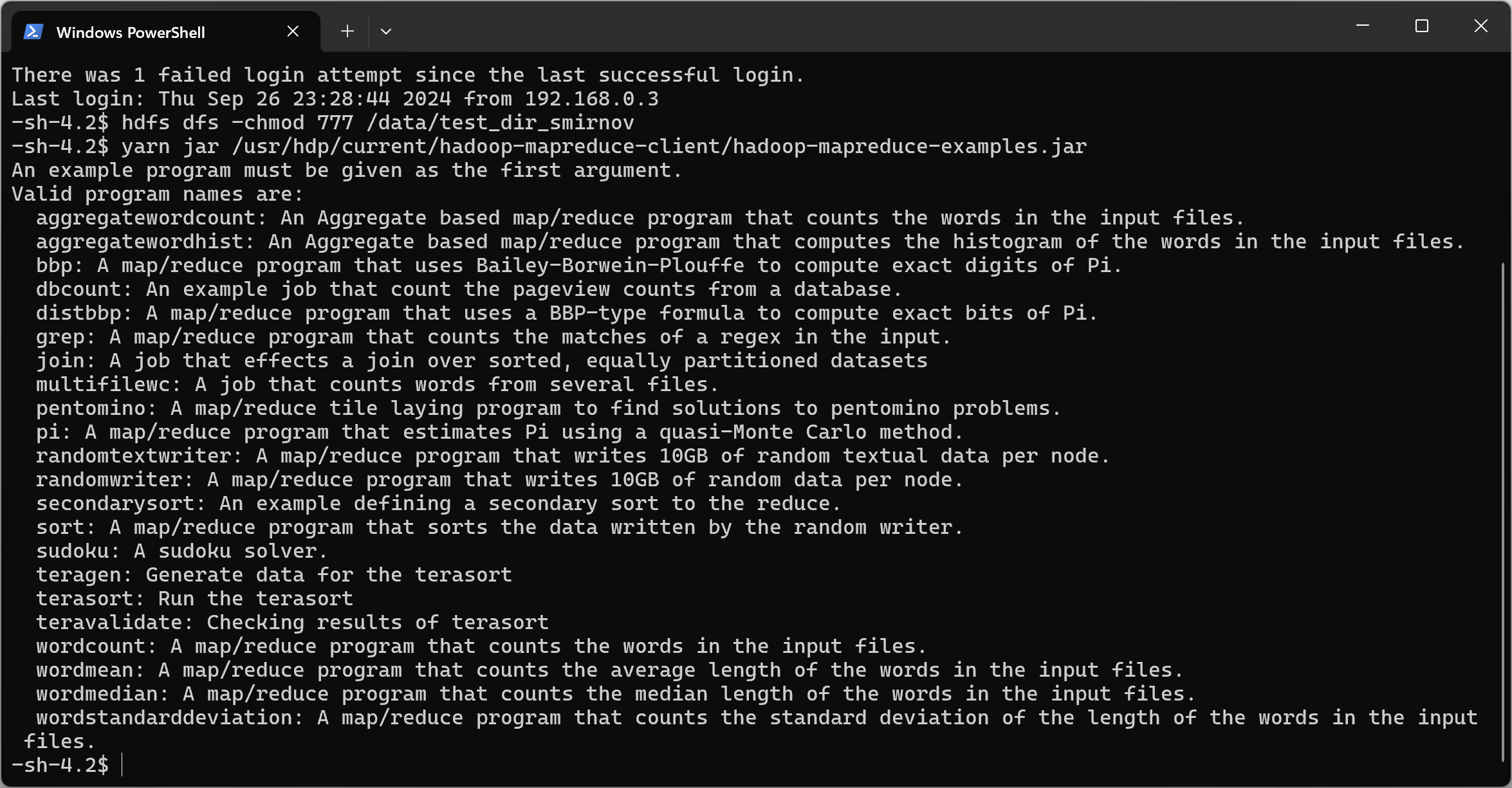Click the hdfs dfs -chmod 777 command line
This screenshot has width=1512, height=788.
(x=378, y=123)
